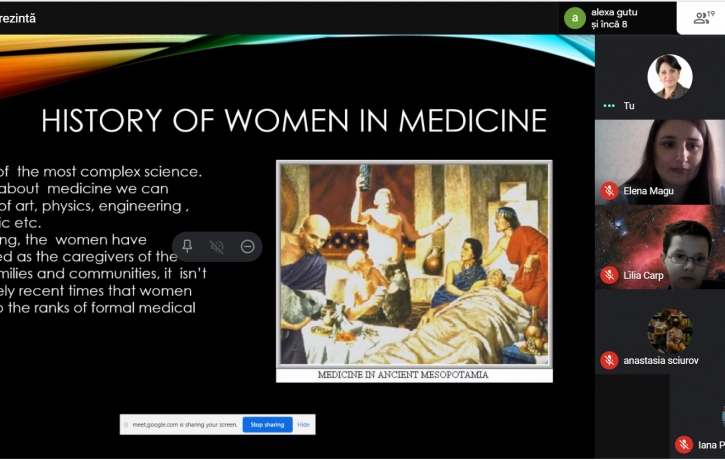
Task: Click the 'meet.google.com is sharing your screen' text
Action: tap(184, 424)
